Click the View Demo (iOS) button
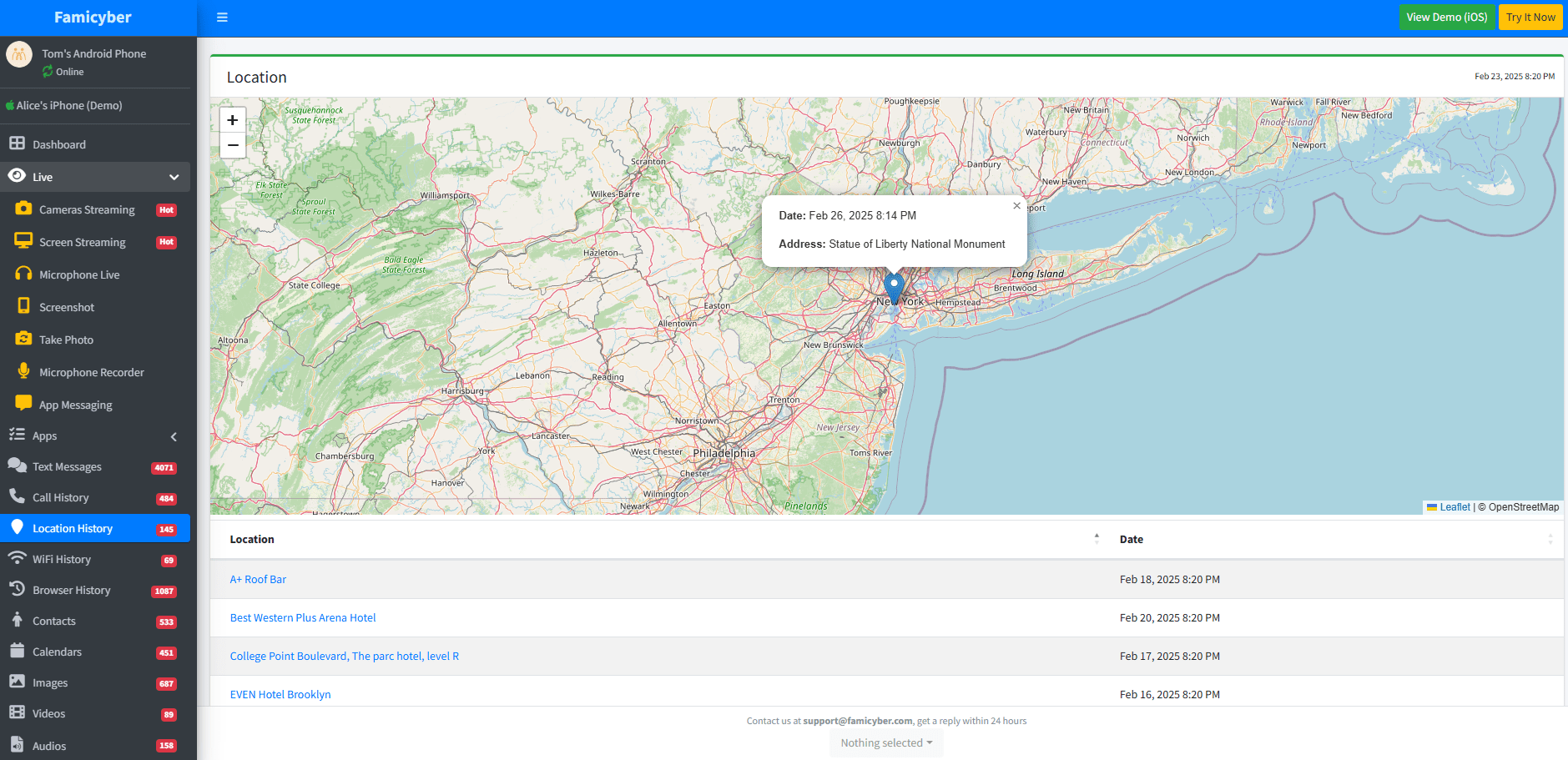Screen dimensions: 1568x760 pos(1447,17)
